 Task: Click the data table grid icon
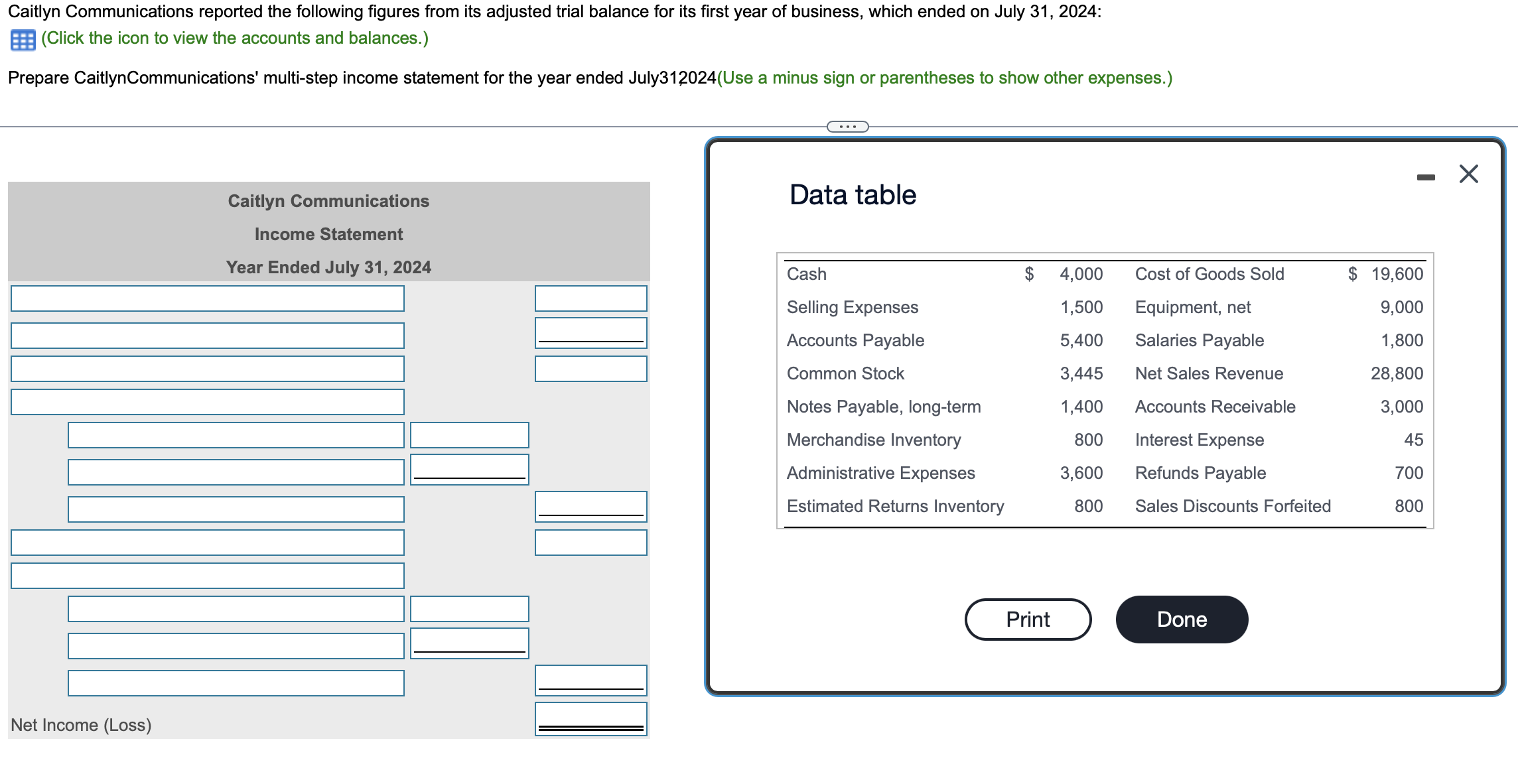[23, 40]
